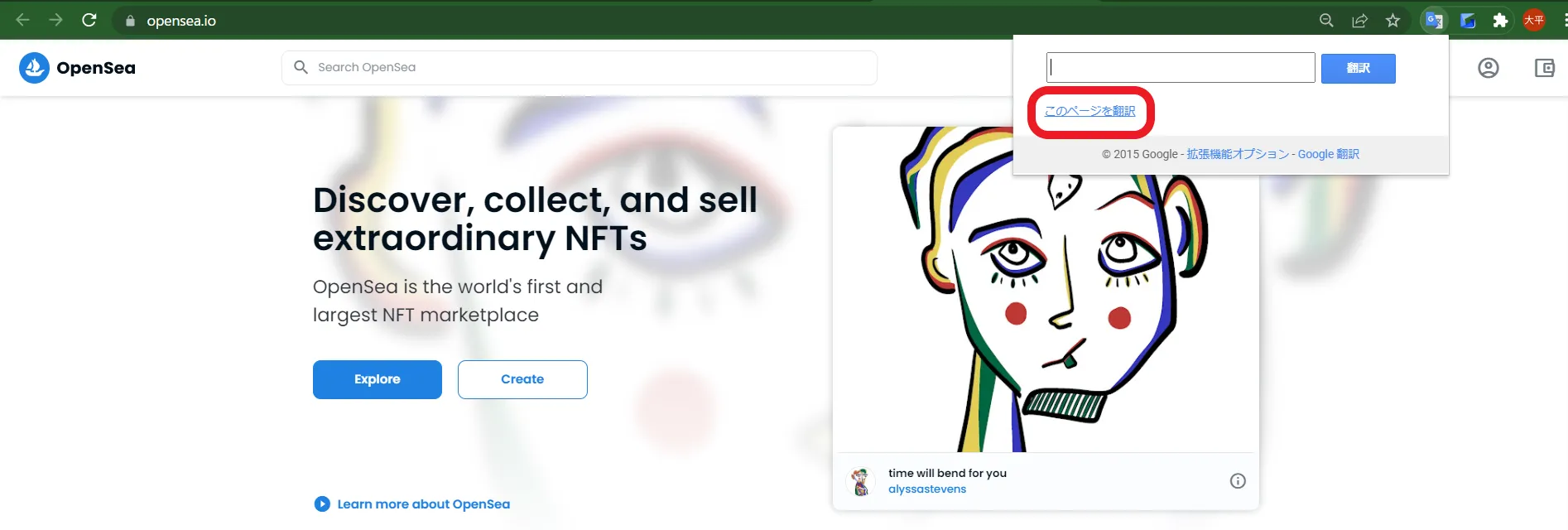Screen dimensions: 1568x530
Task: Open the zoom magnifier icon in address bar
Action: click(1326, 21)
